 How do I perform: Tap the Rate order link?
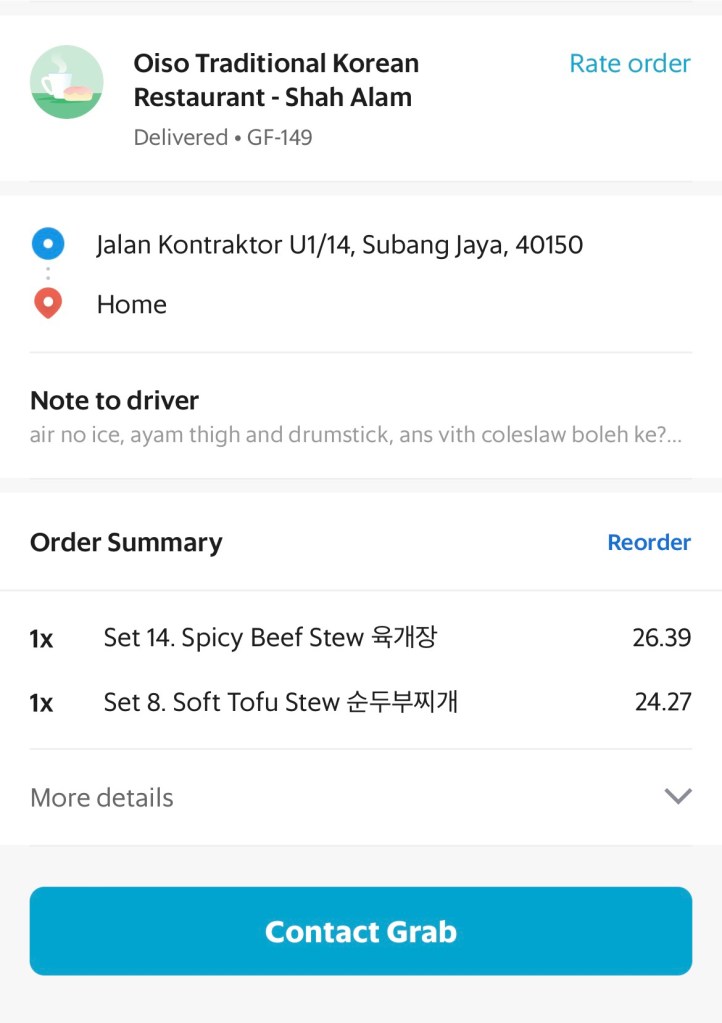click(x=629, y=64)
